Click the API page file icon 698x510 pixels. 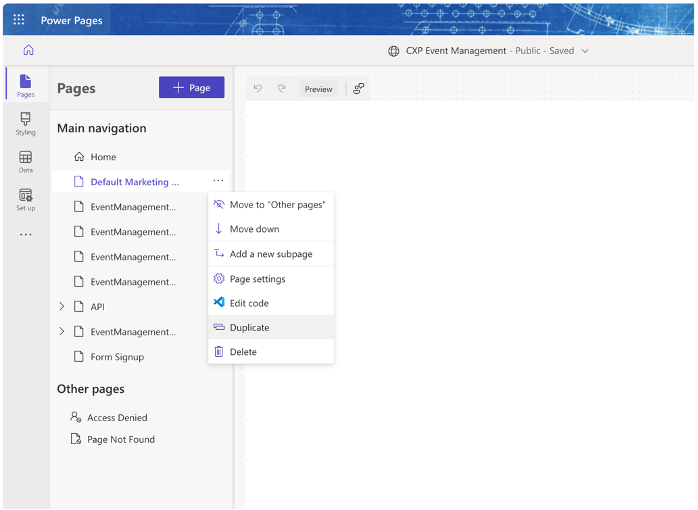coord(78,307)
